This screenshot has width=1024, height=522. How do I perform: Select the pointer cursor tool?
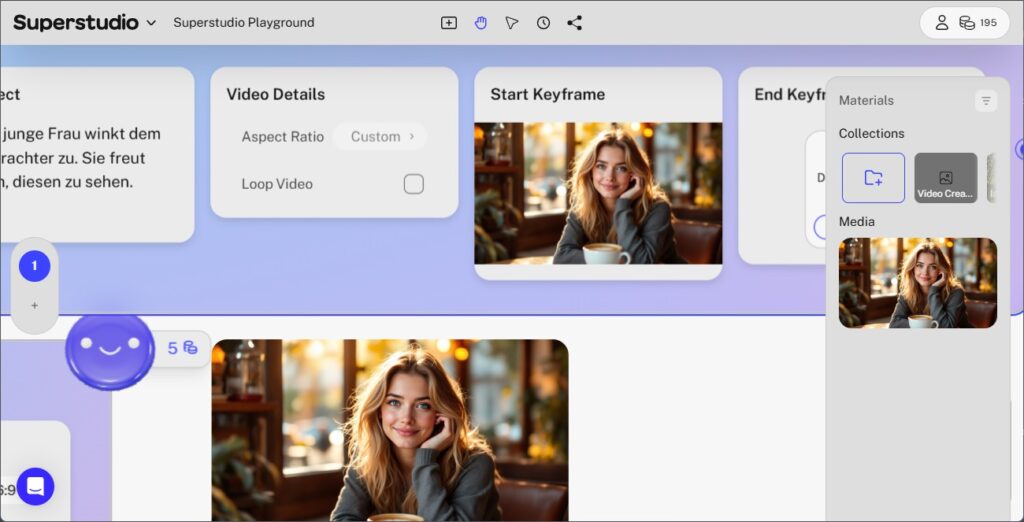coord(512,23)
